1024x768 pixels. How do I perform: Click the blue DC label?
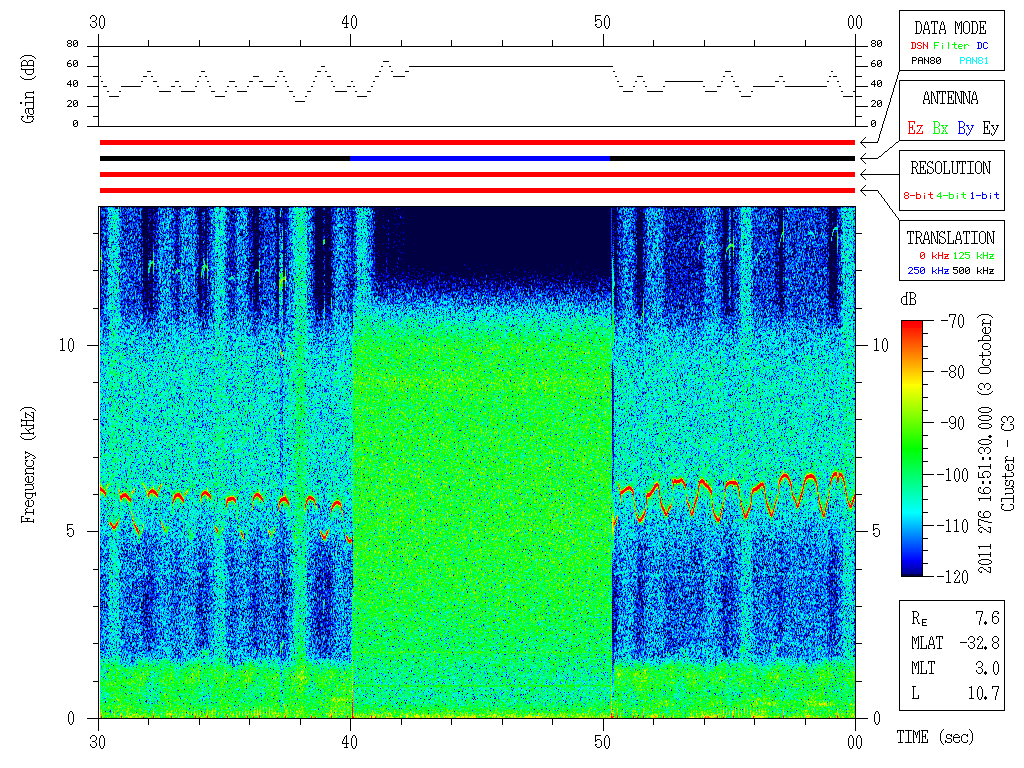(982, 46)
